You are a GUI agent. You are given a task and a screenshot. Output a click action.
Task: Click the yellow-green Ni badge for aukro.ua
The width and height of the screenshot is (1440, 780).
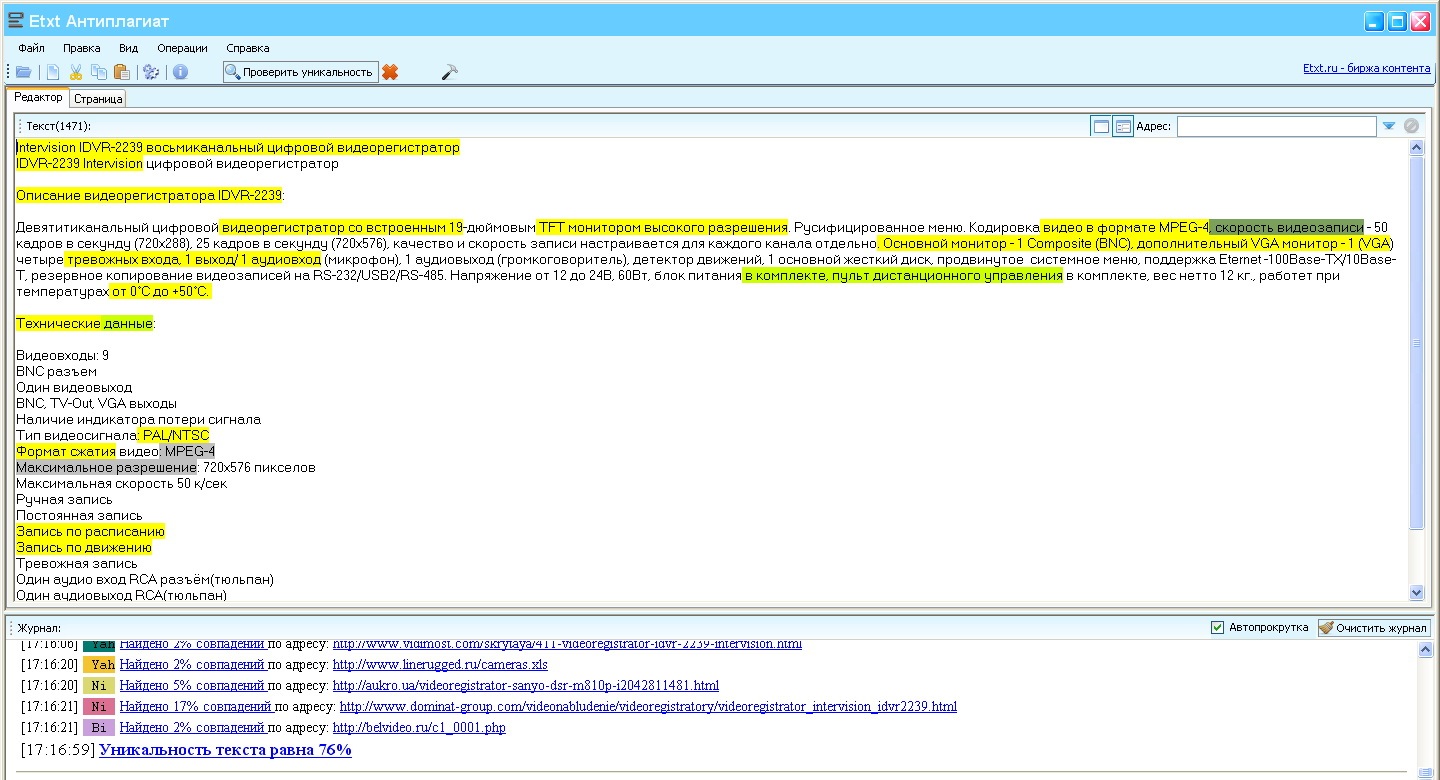point(99,686)
